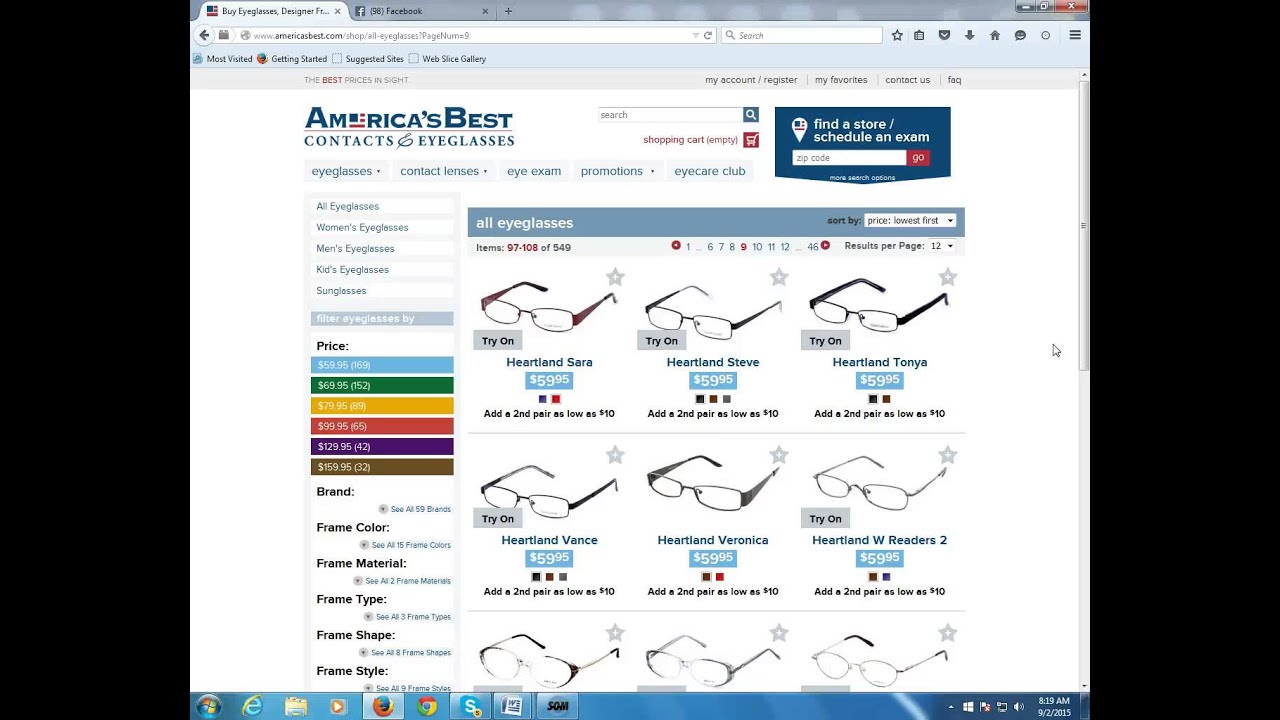Image resolution: width=1280 pixels, height=720 pixels.
Task: Open a new browser tab
Action: (x=508, y=11)
